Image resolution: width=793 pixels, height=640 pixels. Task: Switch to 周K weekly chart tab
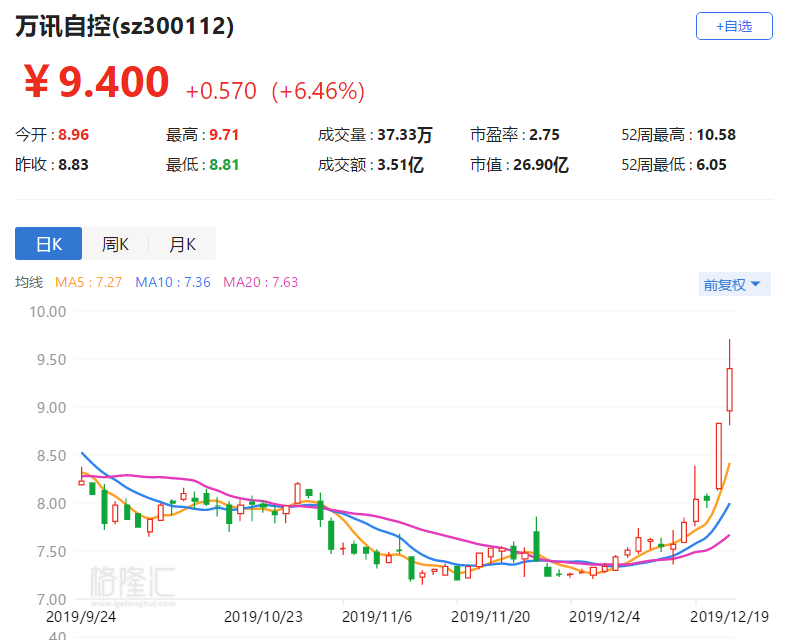click(115, 244)
